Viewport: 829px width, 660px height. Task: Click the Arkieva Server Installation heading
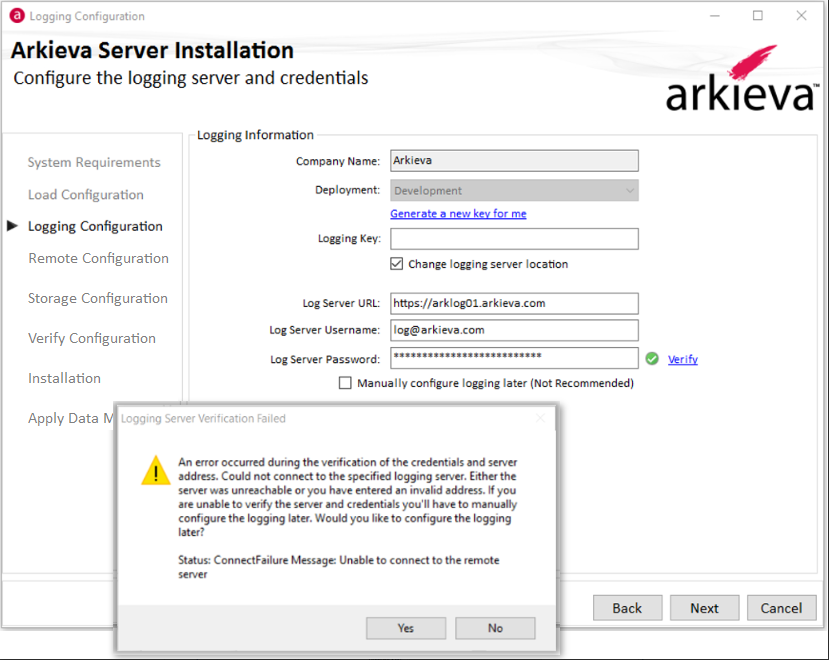152,51
